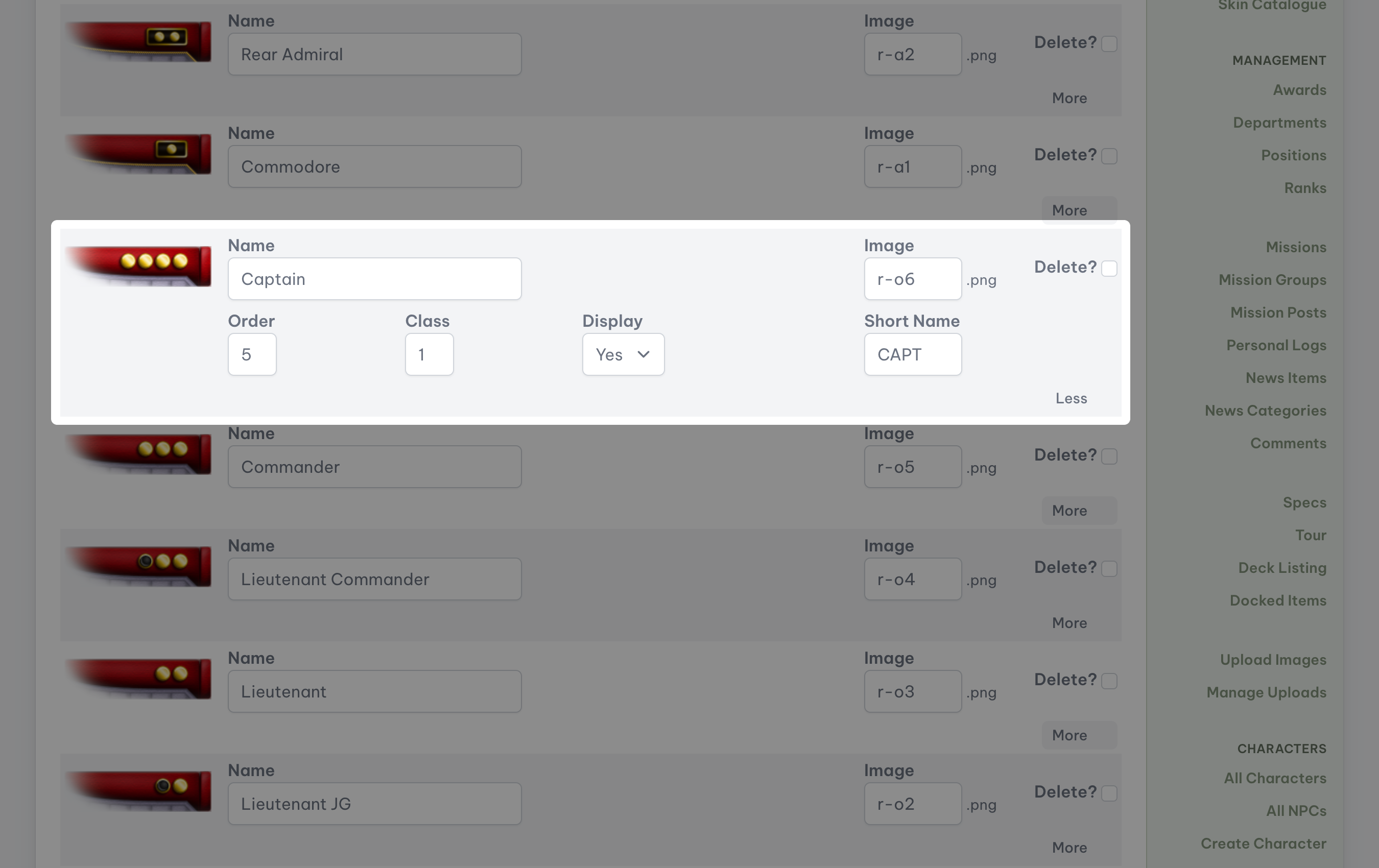Click the Lieutenant Commander rank insignia image
1379x868 pixels.
point(139,566)
